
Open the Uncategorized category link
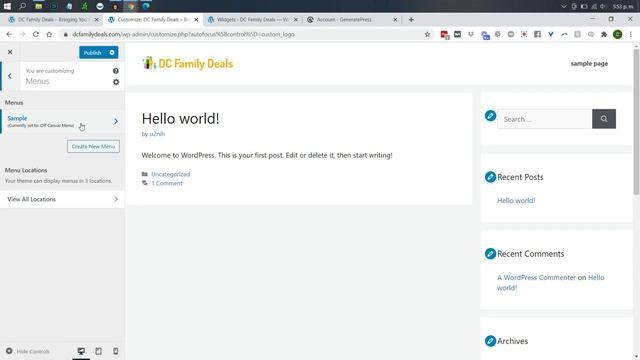tap(171, 174)
